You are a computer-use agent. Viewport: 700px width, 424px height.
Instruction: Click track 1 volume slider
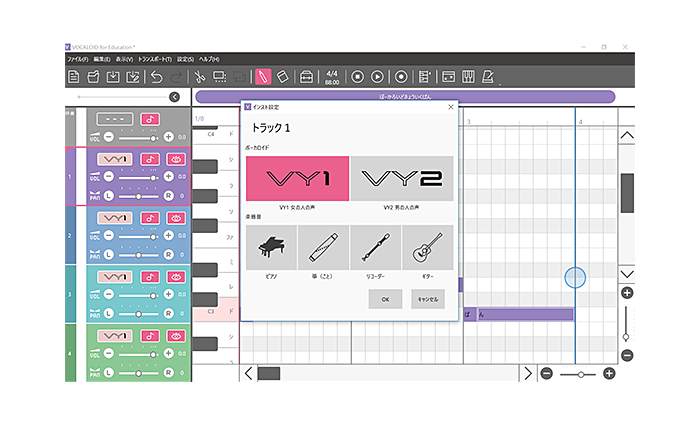coord(138,177)
